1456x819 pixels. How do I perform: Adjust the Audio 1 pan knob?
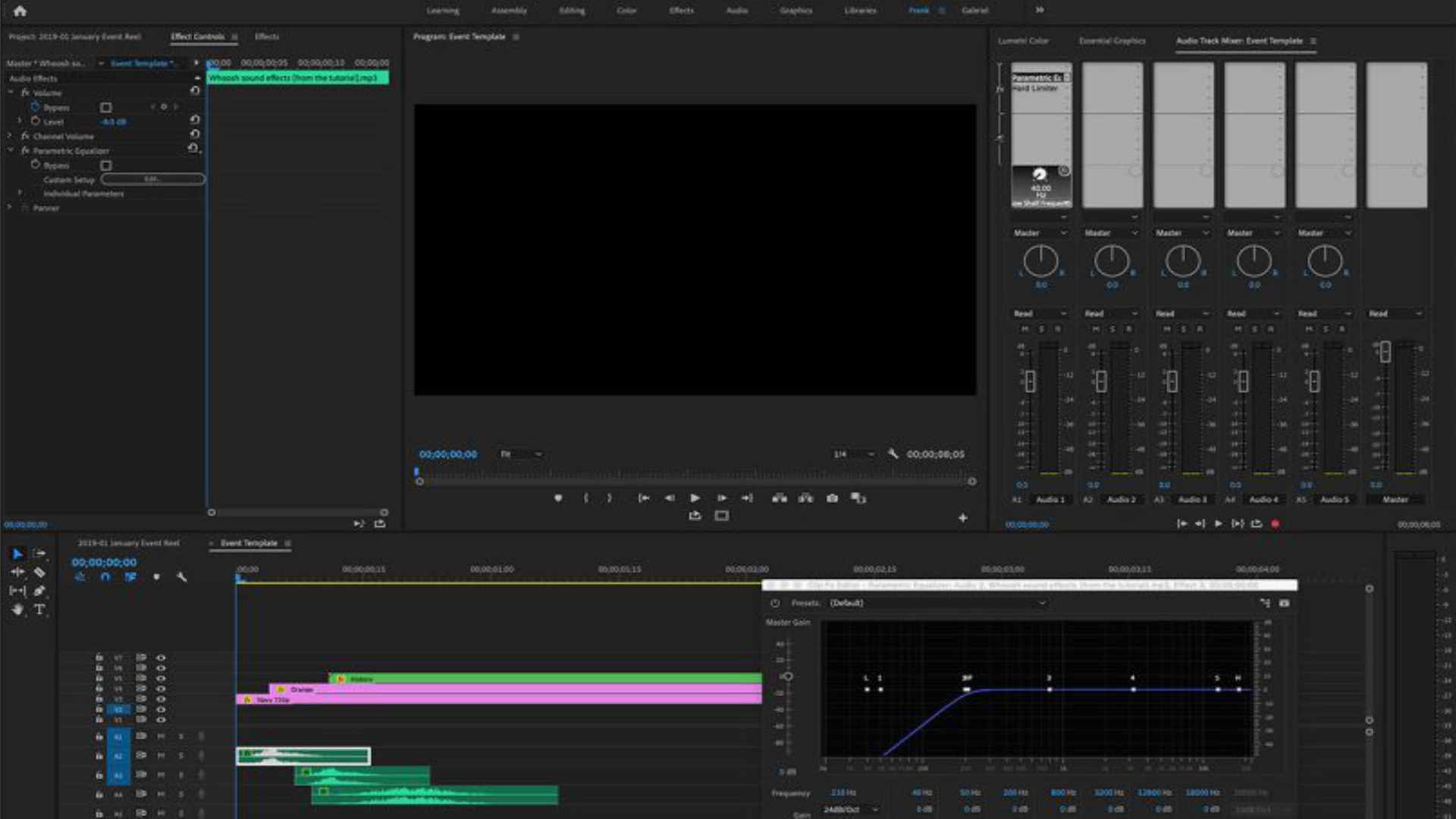pyautogui.click(x=1040, y=261)
